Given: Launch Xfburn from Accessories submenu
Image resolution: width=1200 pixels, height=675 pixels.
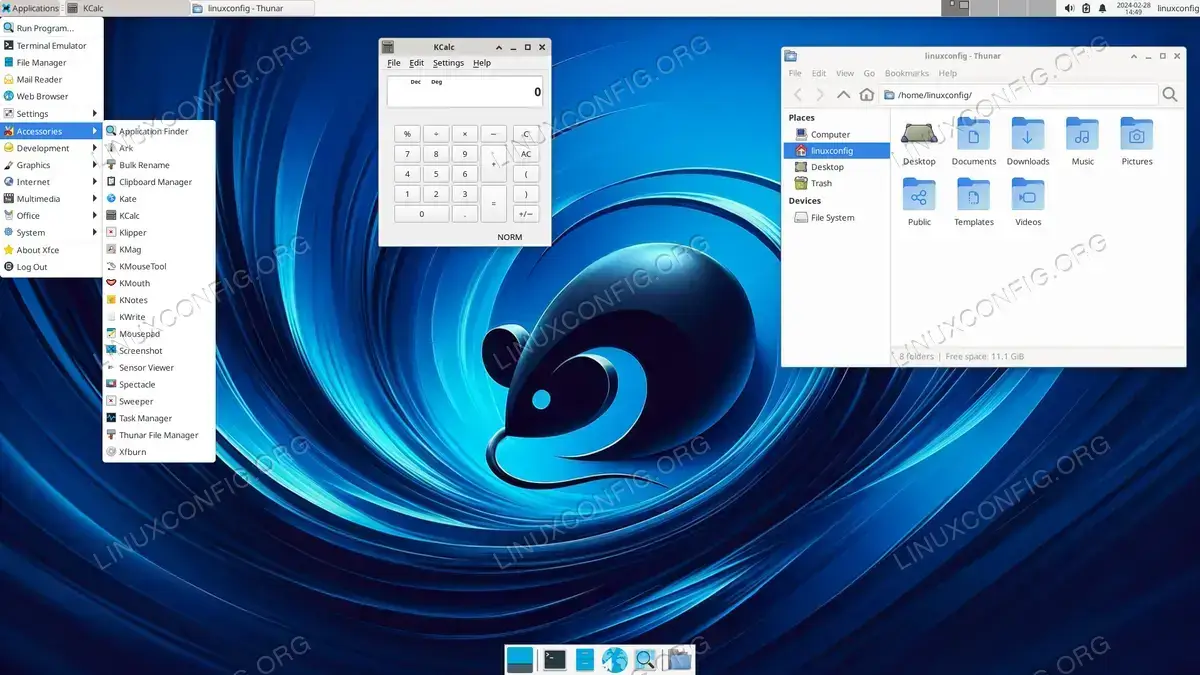Looking at the screenshot, I should [160, 452].
